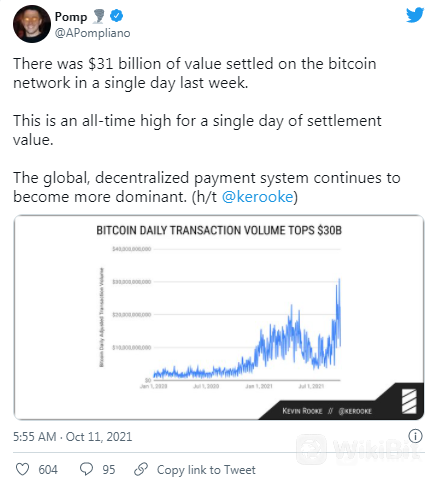
Task: Click the tornado emoji beside Pomp
Action: pos(98,17)
